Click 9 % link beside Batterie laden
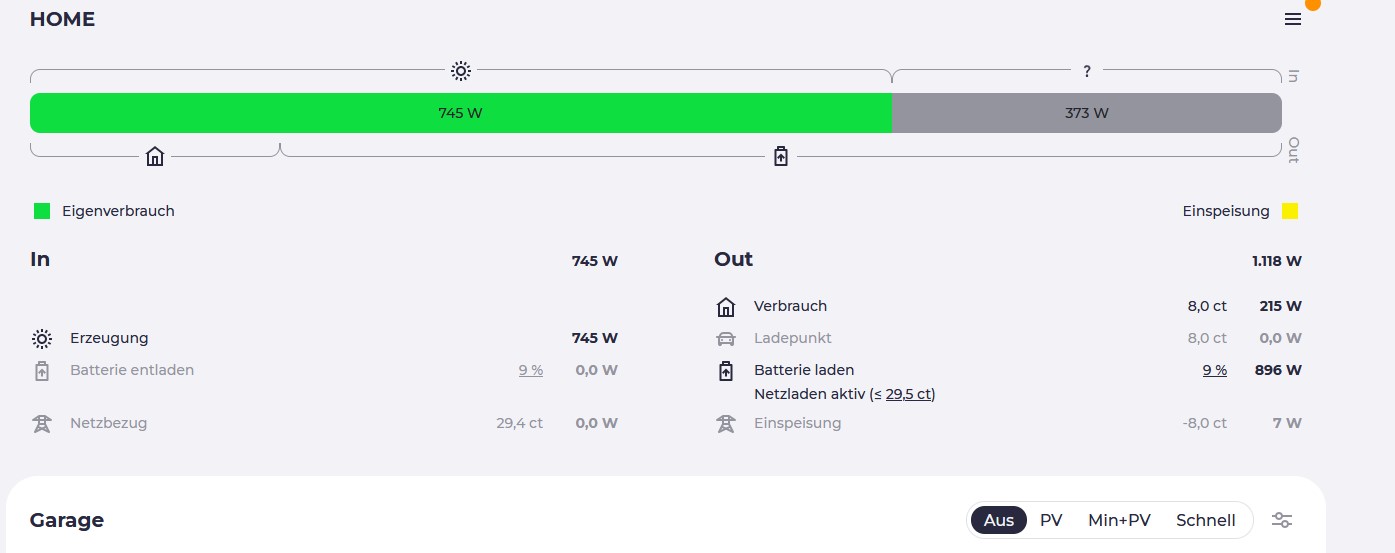The image size is (1395, 553). [1214, 370]
